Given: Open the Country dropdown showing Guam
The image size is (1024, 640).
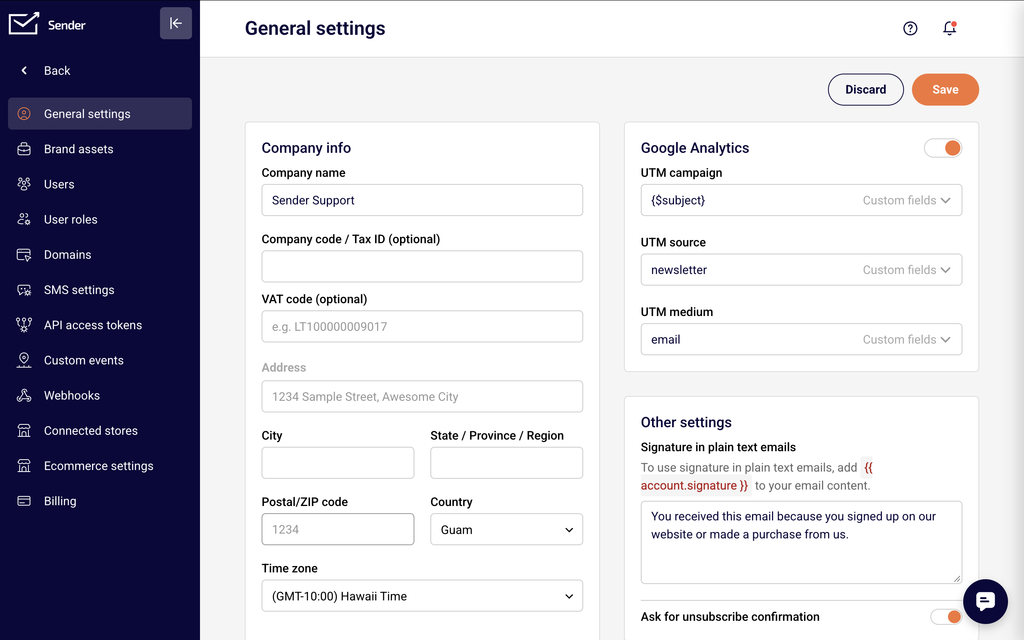Looking at the screenshot, I should point(507,530).
